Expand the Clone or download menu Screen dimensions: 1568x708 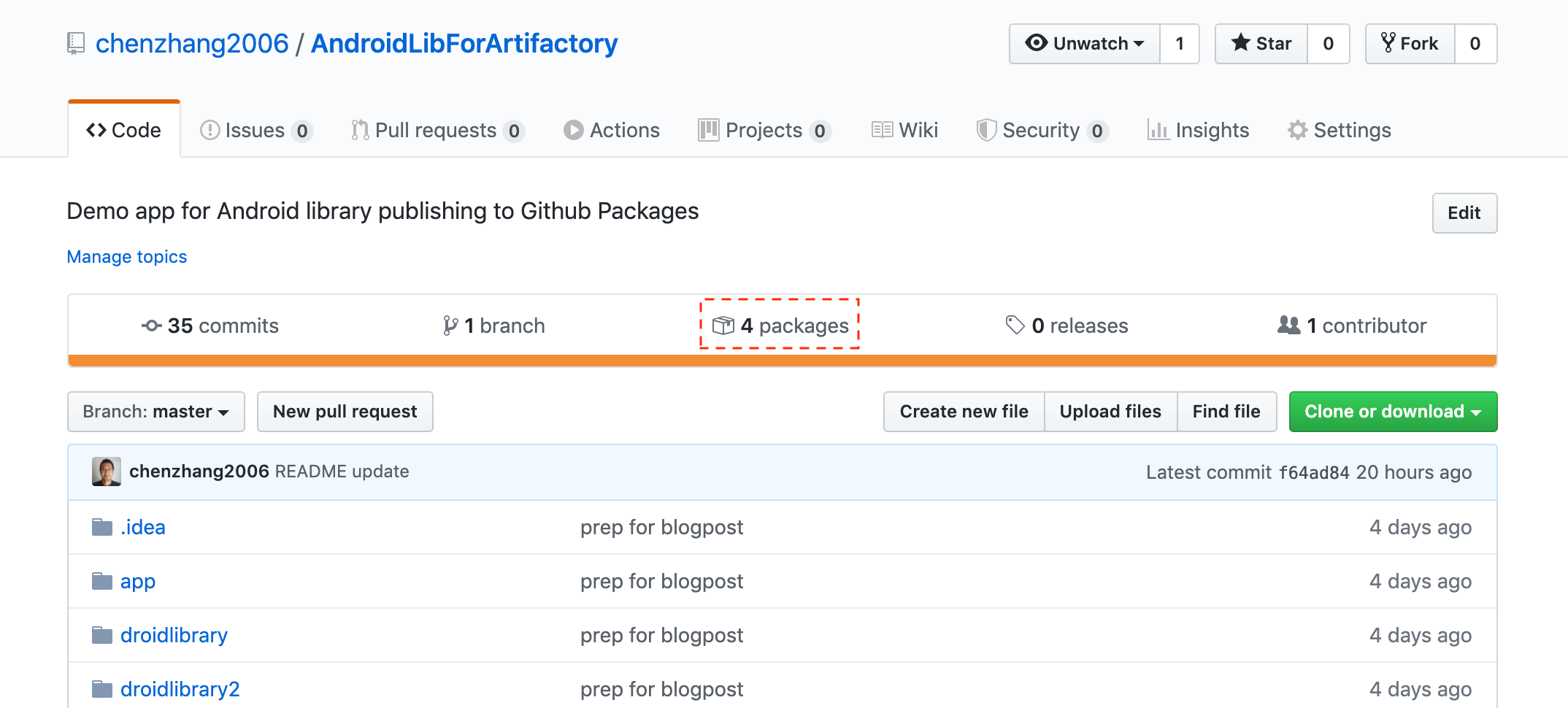pyautogui.click(x=1392, y=412)
